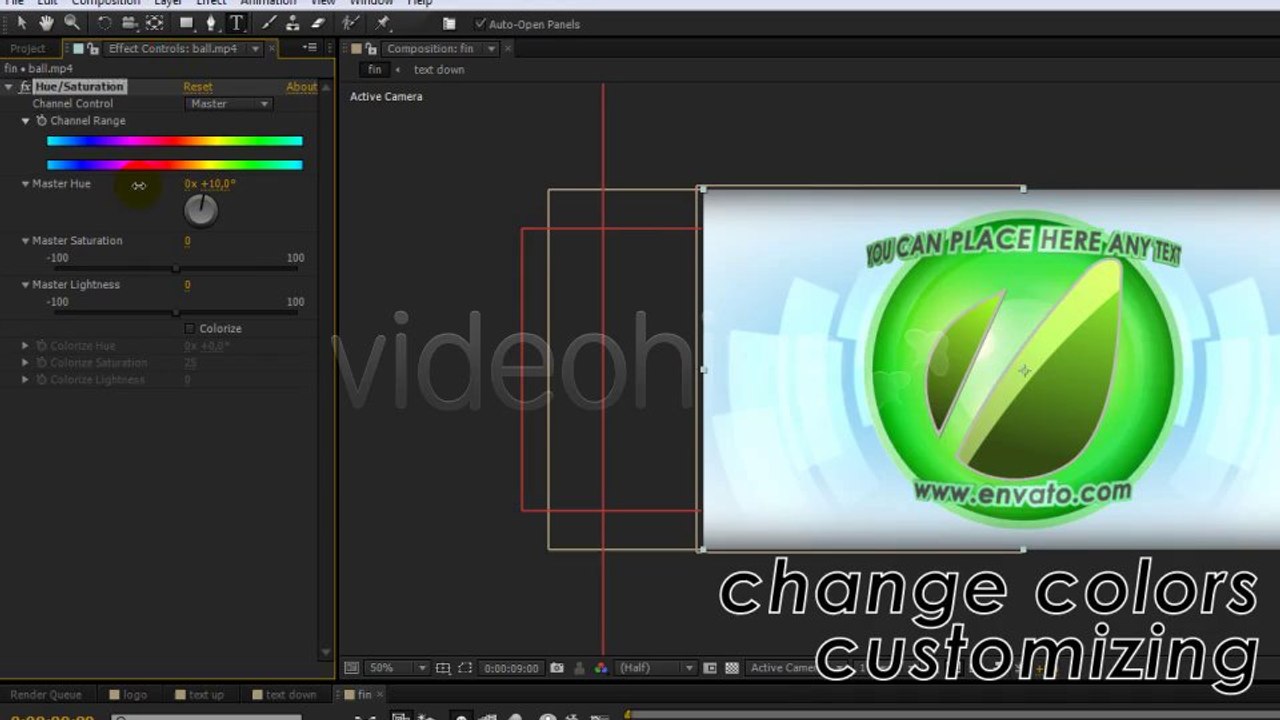The image size is (1280, 720).
Task: Open Effect Controls: ball.mp4 panel dropdown
Action: (x=256, y=48)
